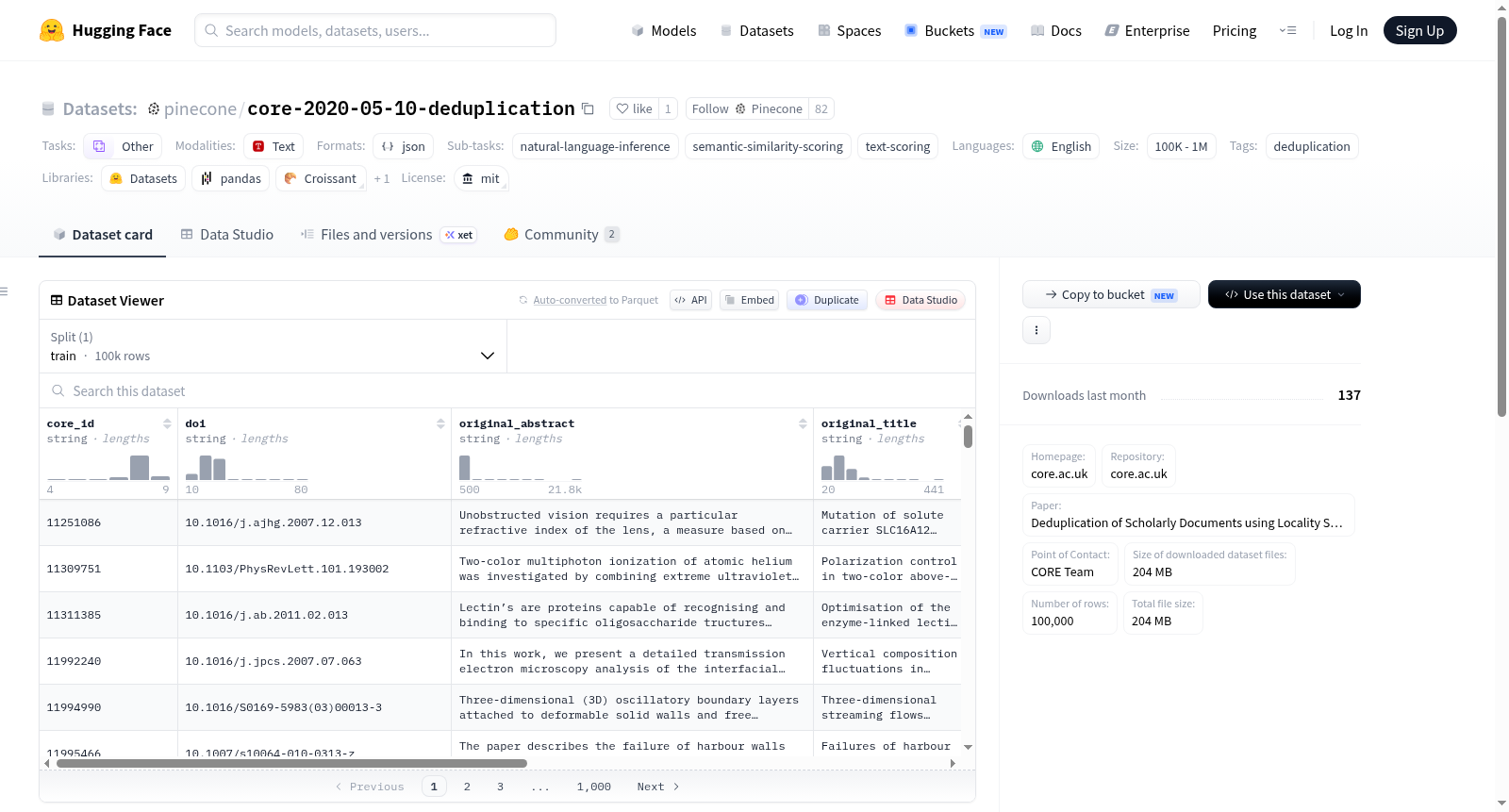Open the Use this dataset dropdown
This screenshot has height=812, width=1509.
pyautogui.click(x=1285, y=294)
